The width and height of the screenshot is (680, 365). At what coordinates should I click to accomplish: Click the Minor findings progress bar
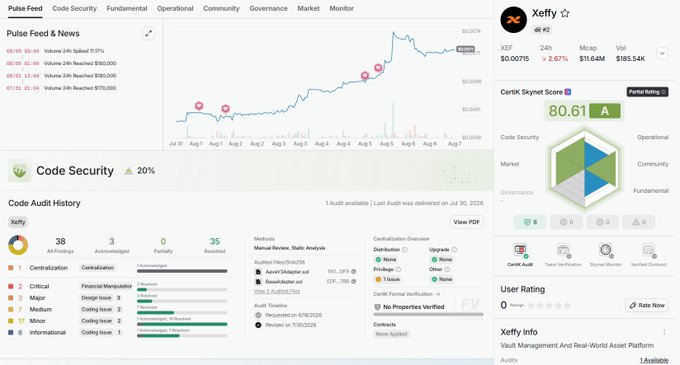182,324
